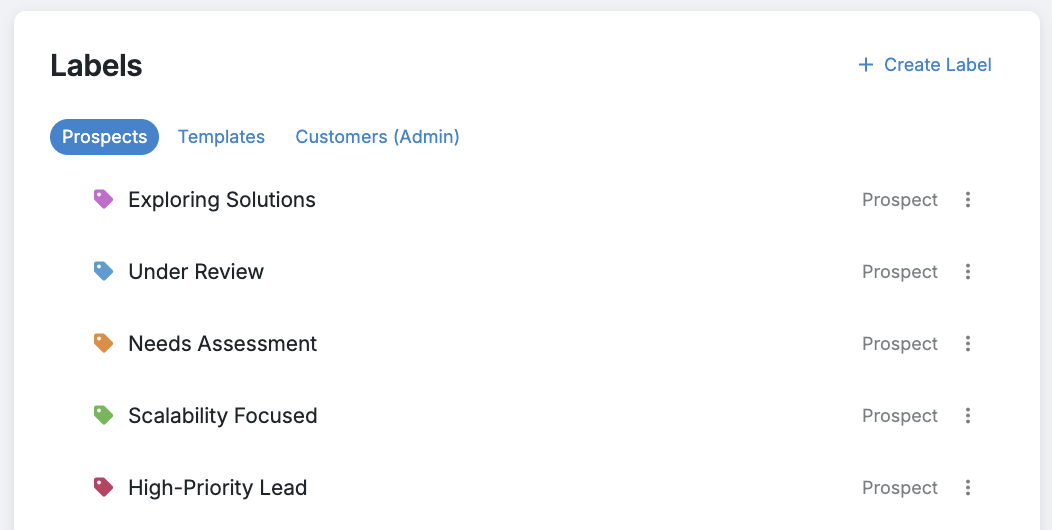Click the red High-Priority Lead tag icon
This screenshot has height=530, width=1052.
[x=103, y=487]
